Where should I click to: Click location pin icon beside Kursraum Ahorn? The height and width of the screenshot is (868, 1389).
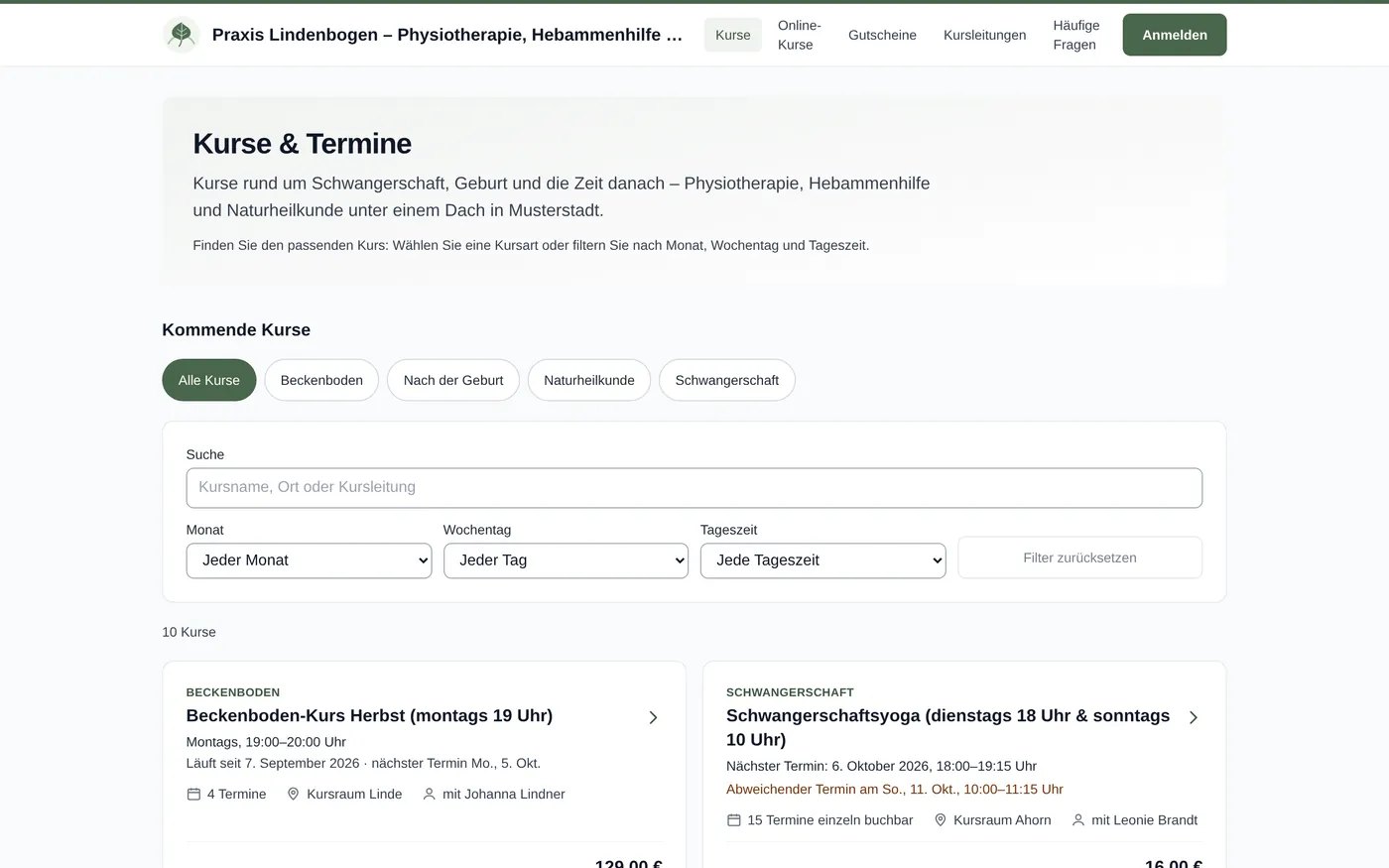(x=941, y=820)
